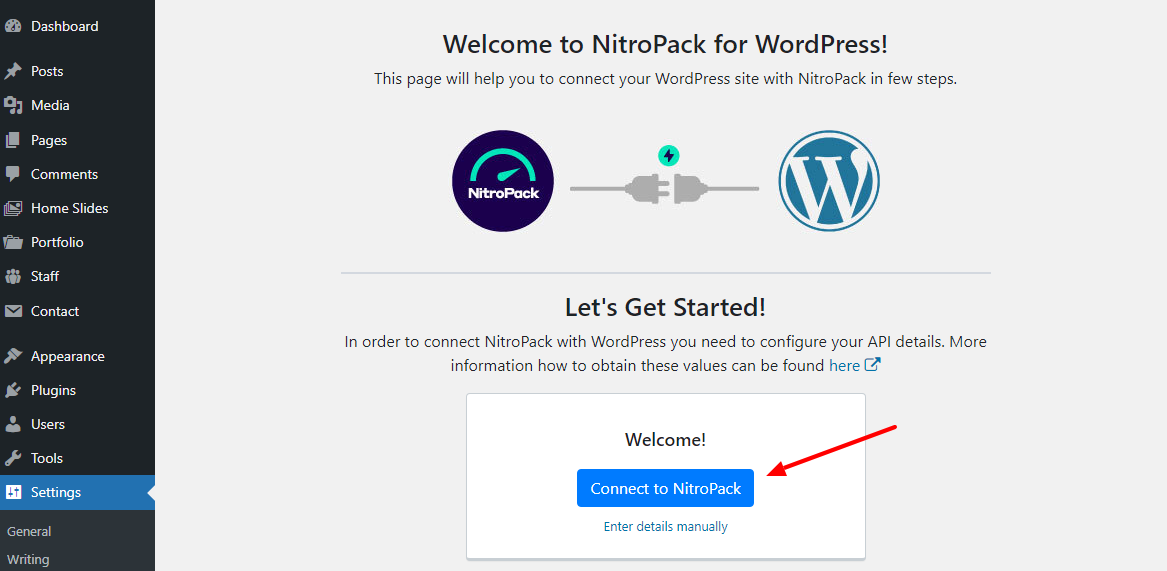Click the green lightning bolt badge
This screenshot has height=571, width=1167.
click(669, 156)
